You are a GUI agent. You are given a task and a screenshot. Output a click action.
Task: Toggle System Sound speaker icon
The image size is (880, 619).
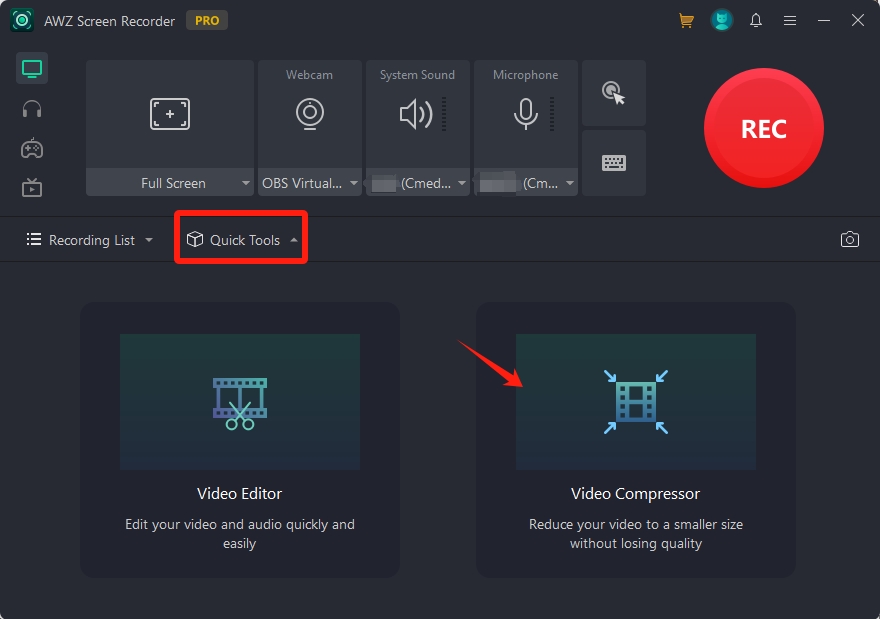[x=415, y=114]
